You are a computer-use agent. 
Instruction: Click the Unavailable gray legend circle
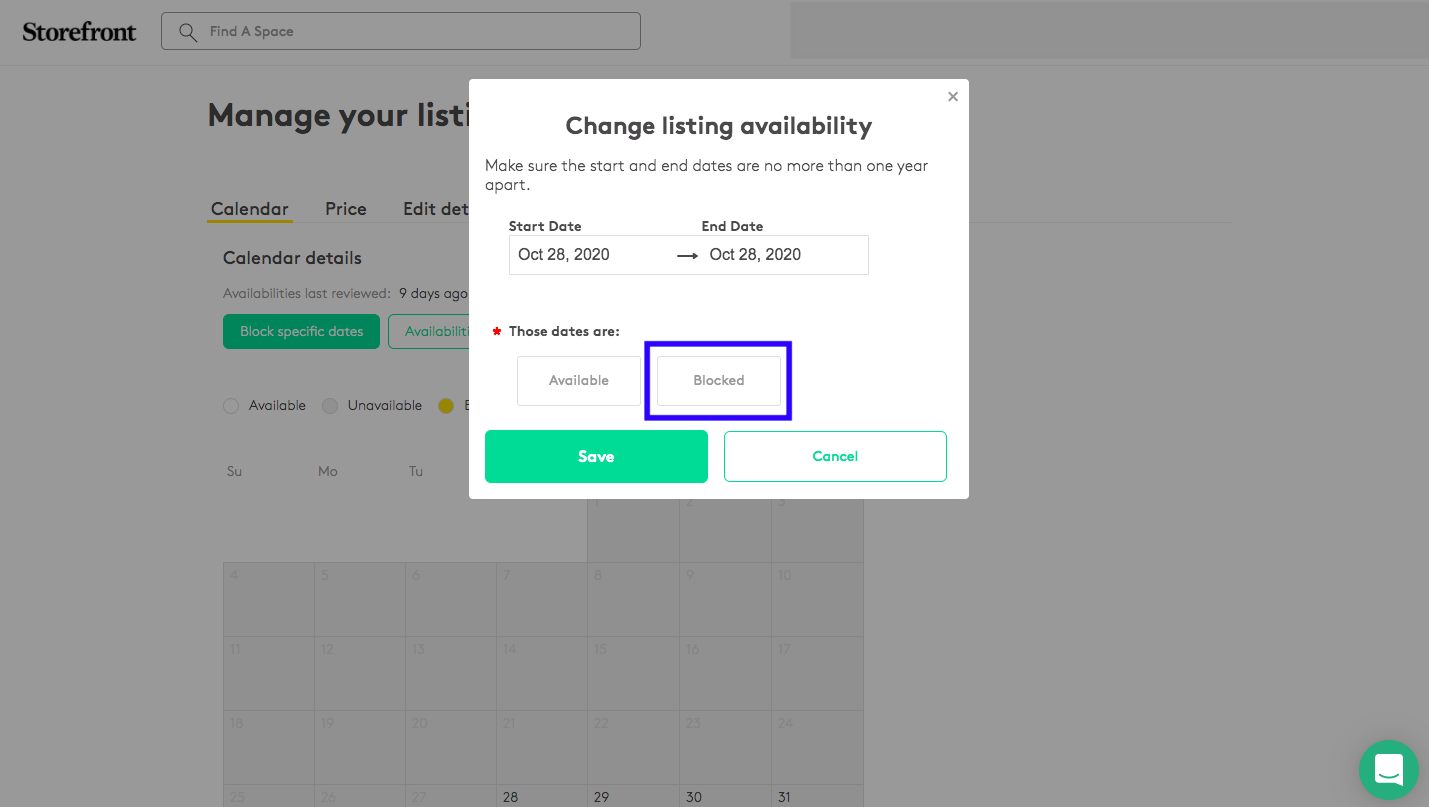(x=330, y=406)
